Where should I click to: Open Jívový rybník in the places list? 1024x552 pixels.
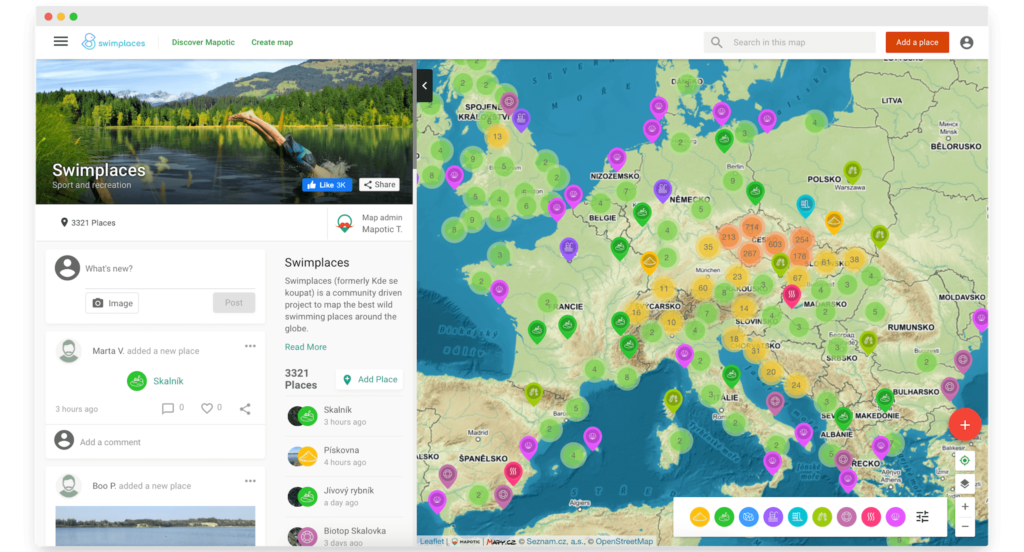point(344,496)
